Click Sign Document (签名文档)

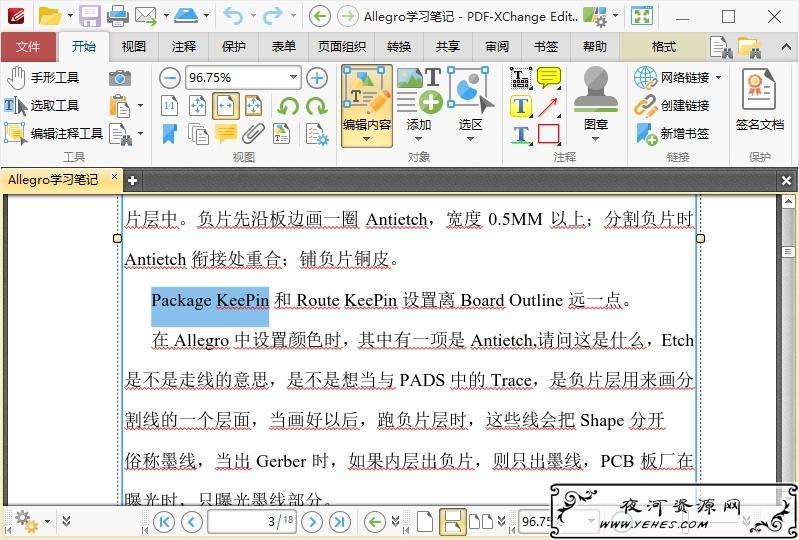(x=759, y=100)
